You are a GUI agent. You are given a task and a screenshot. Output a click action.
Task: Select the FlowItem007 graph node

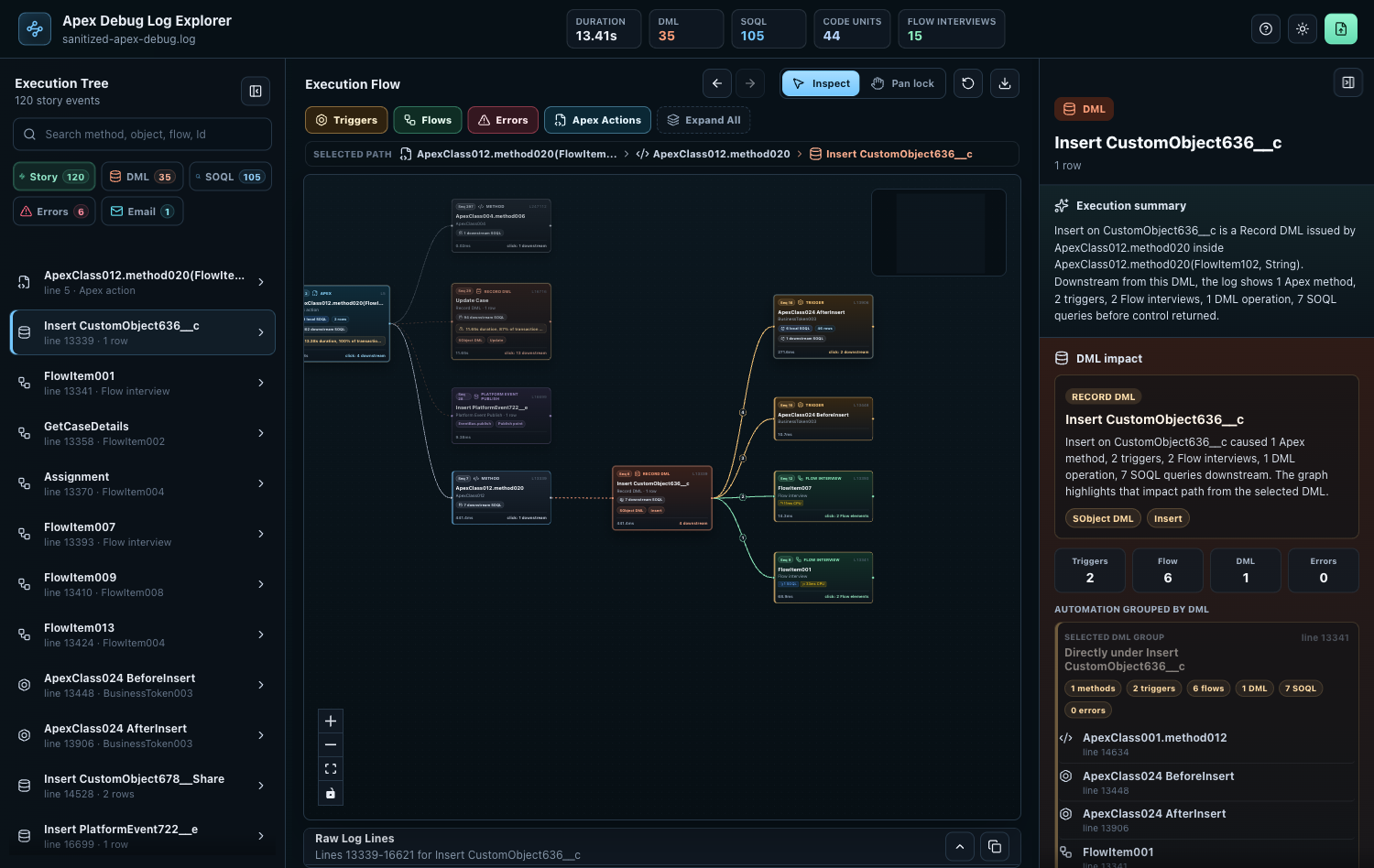tap(823, 496)
